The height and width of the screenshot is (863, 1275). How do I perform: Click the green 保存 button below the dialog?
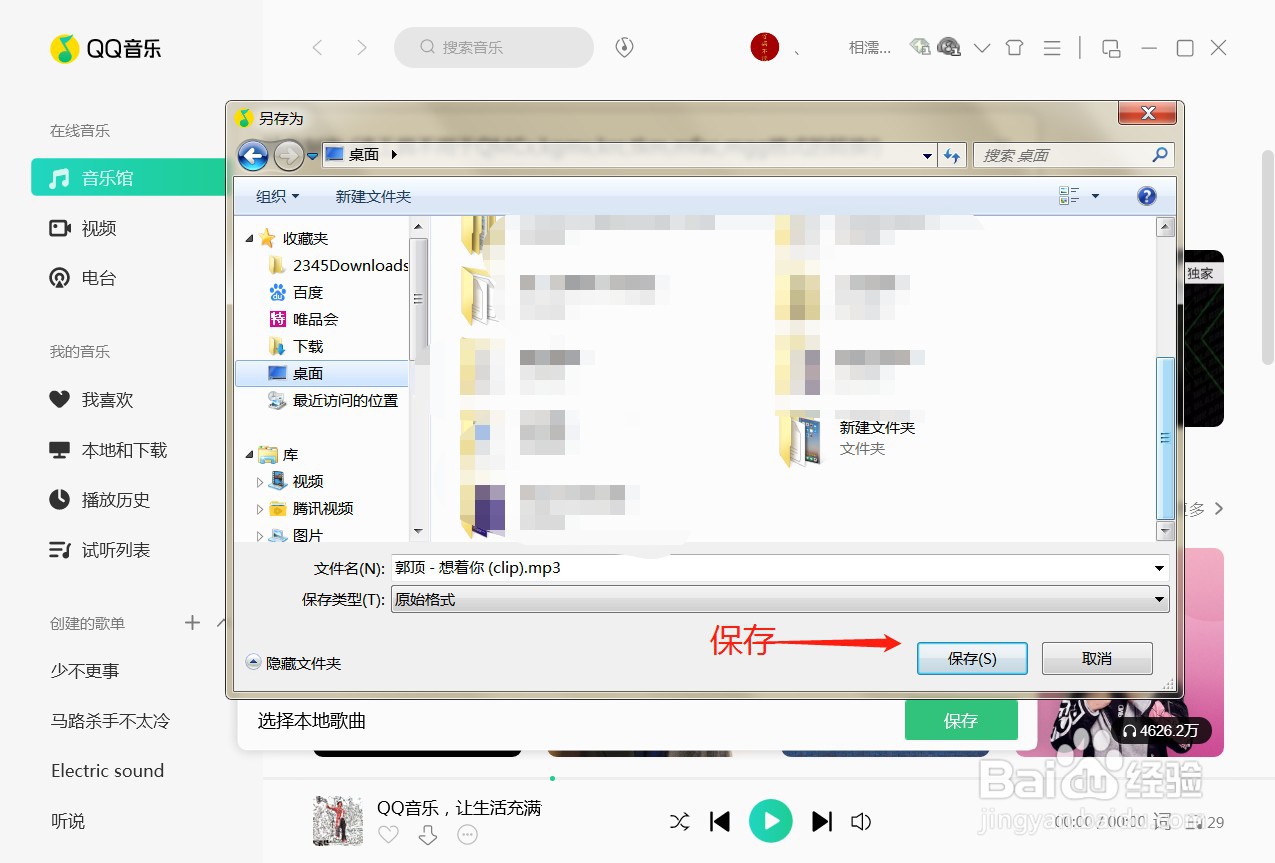[x=961, y=720]
